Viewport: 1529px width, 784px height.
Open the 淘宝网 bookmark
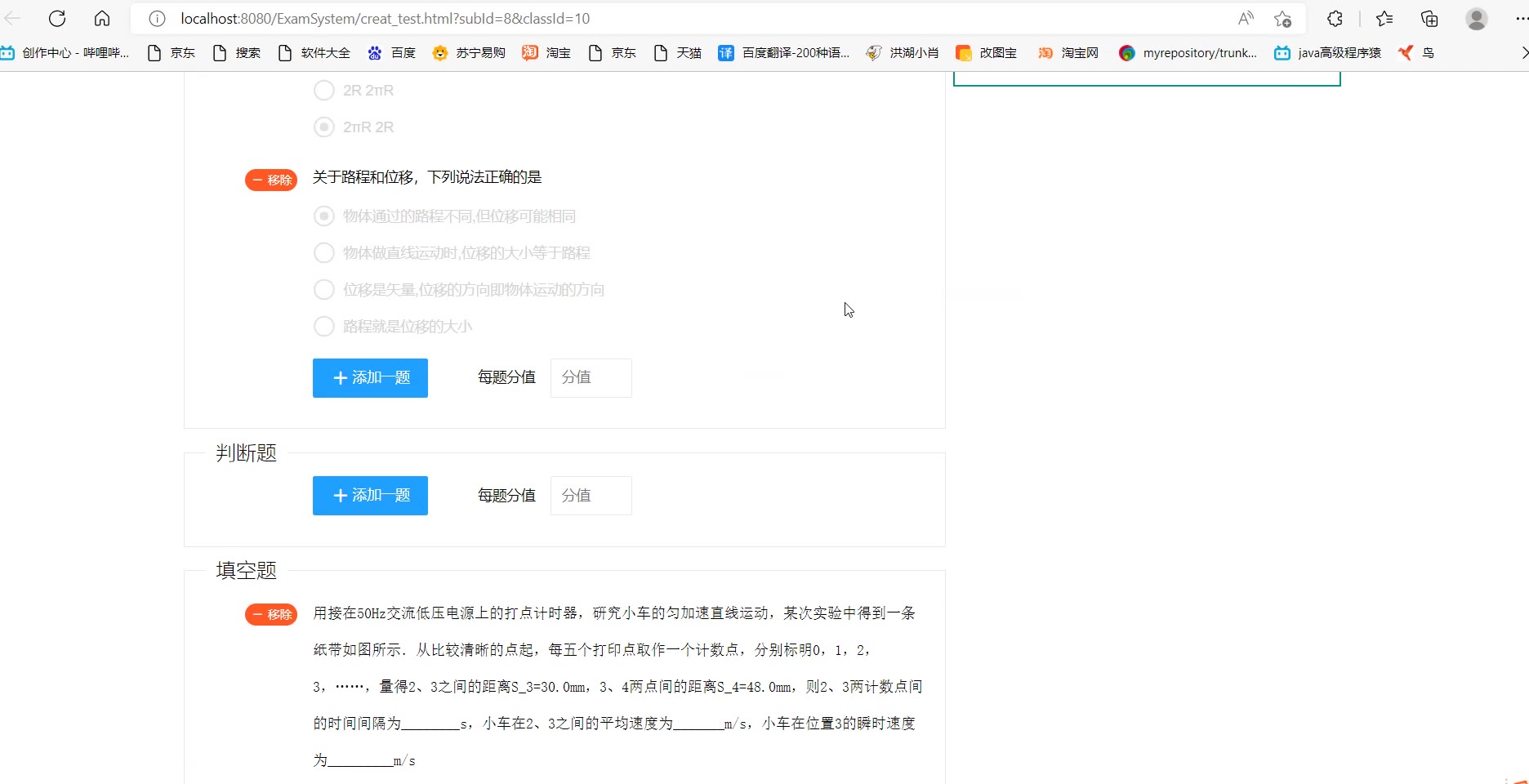point(1068,53)
